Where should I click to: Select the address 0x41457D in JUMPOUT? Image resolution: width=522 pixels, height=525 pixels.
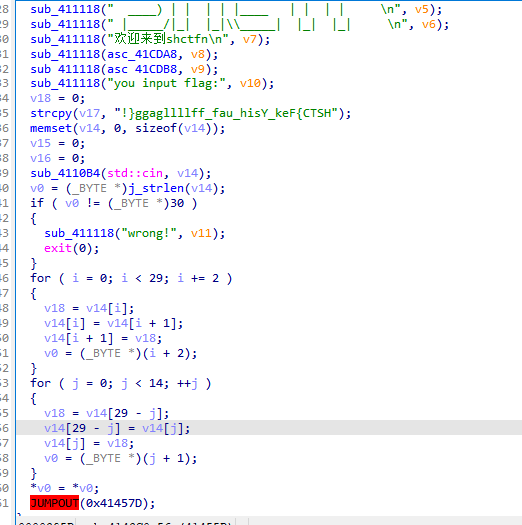coord(114,503)
